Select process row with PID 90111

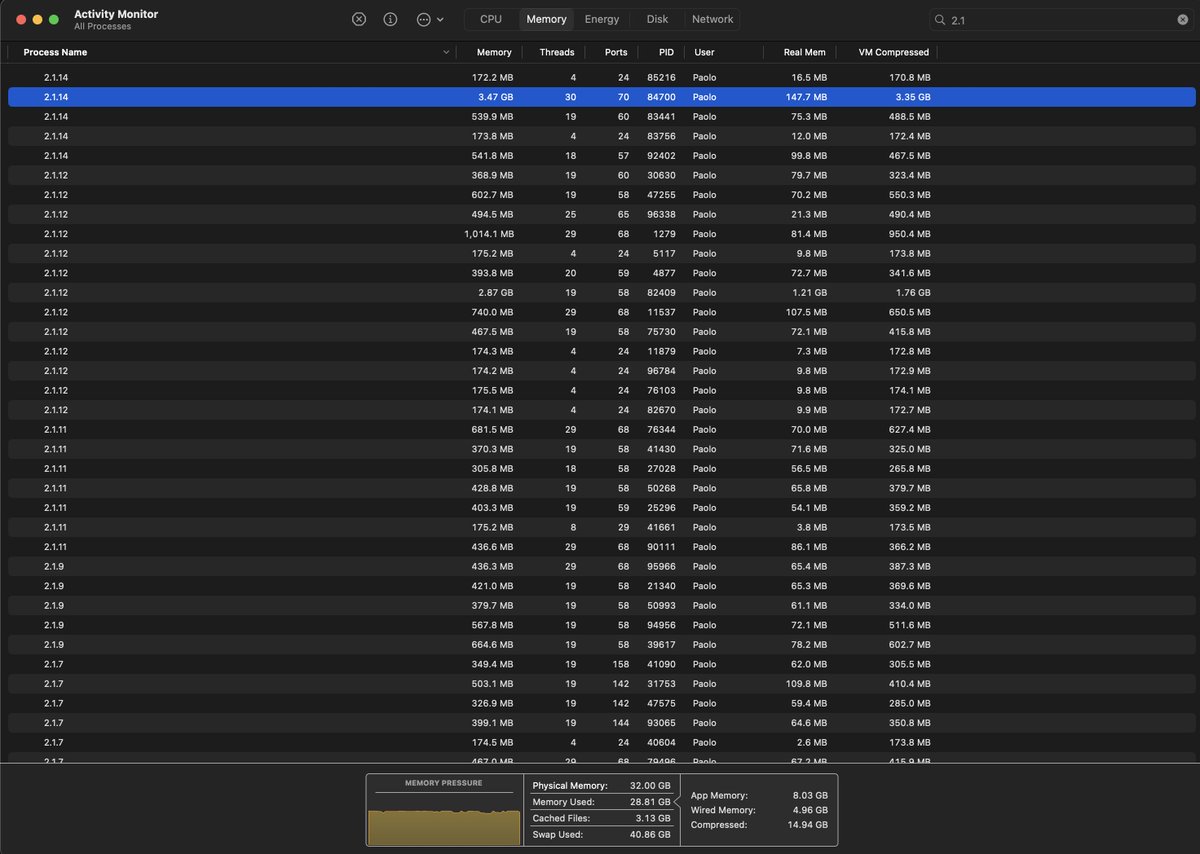click(x=602, y=547)
